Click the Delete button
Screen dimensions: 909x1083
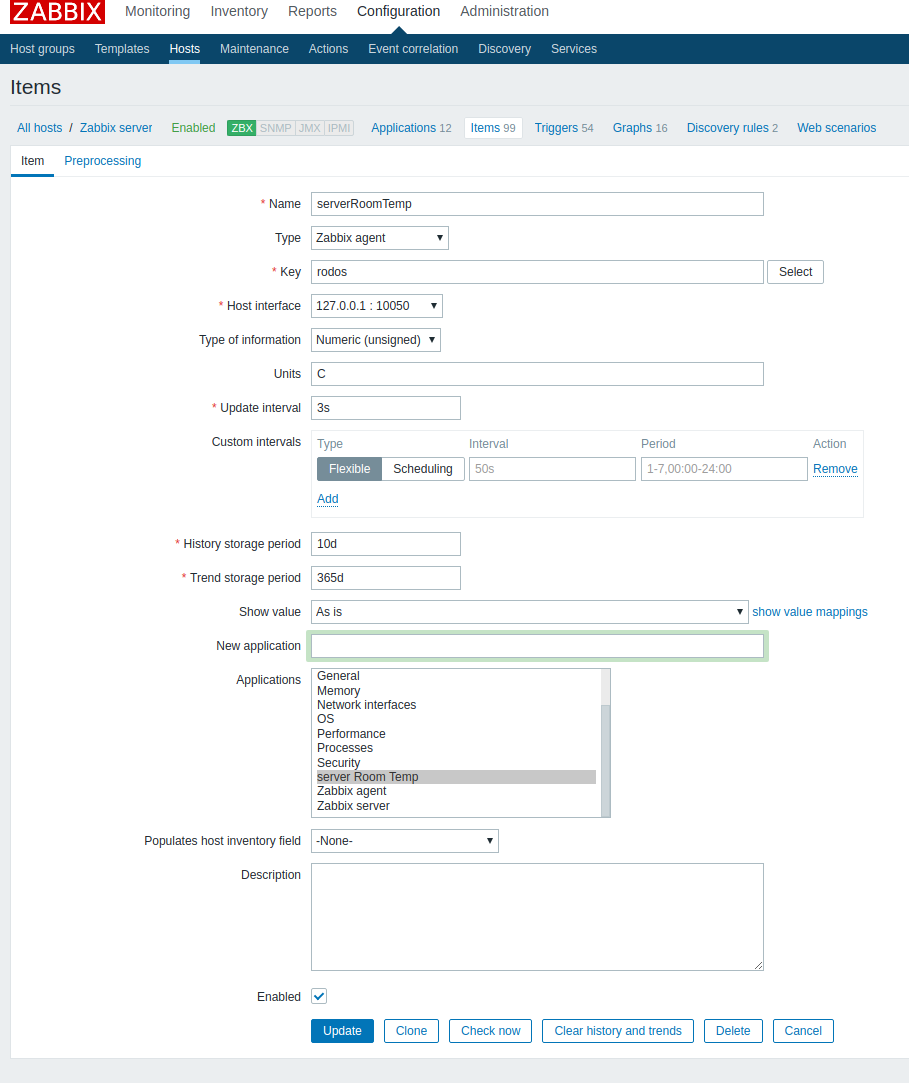733,1031
